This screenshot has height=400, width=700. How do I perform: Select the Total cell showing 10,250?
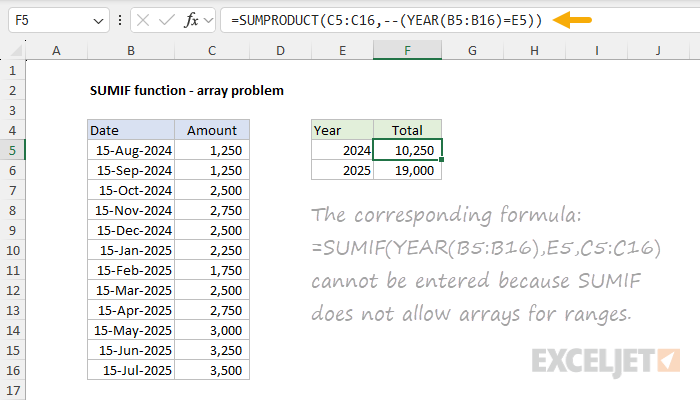[408, 150]
